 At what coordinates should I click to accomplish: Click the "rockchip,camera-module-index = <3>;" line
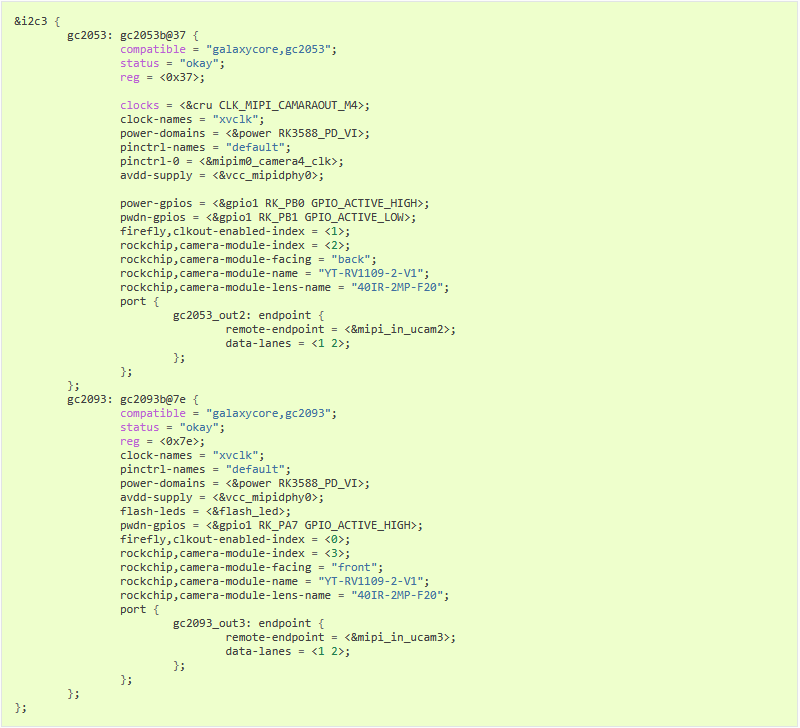[235, 554]
